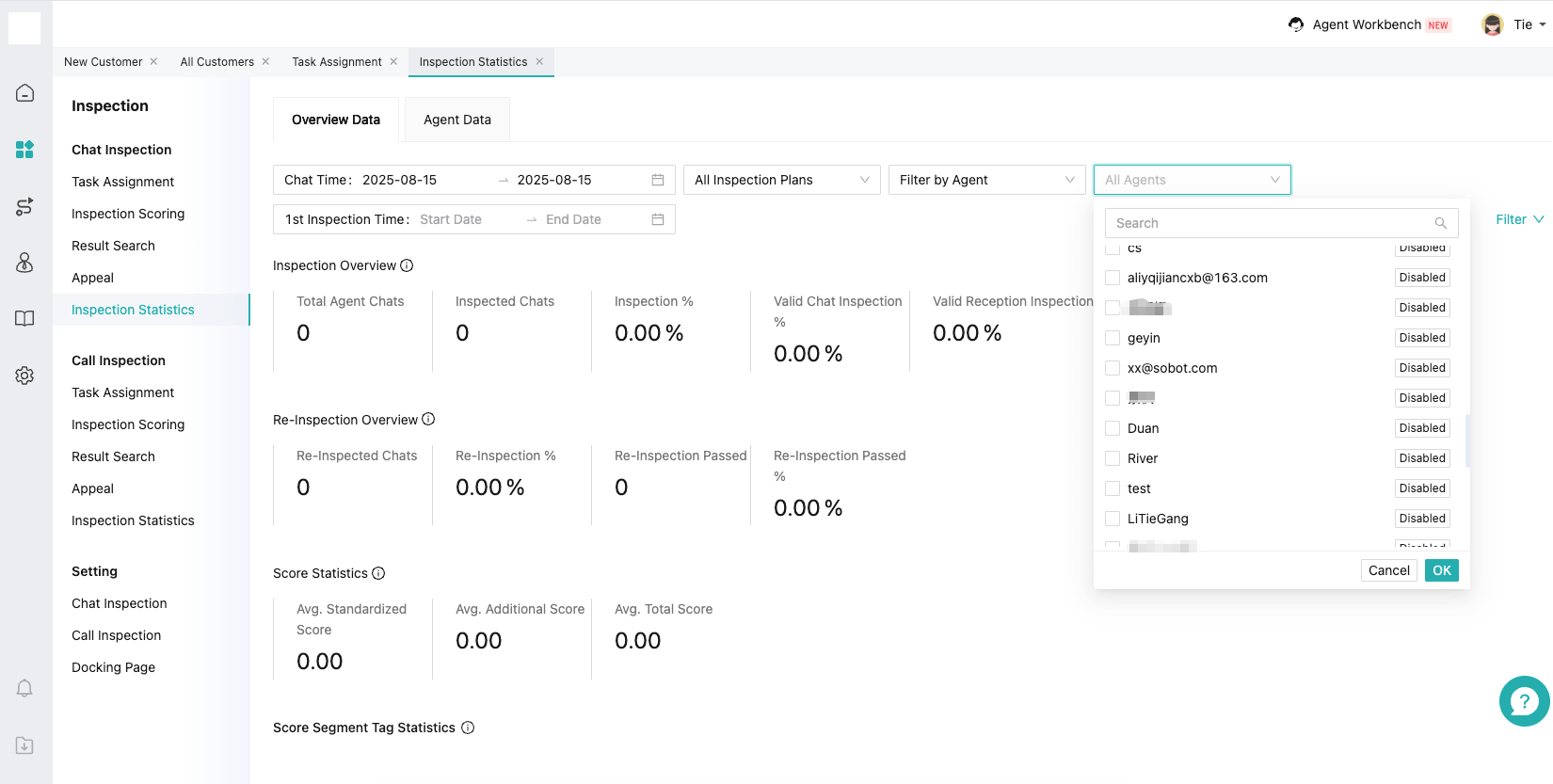Image resolution: width=1553 pixels, height=784 pixels.
Task: Click the Score Statistics info icon
Action: (x=378, y=573)
